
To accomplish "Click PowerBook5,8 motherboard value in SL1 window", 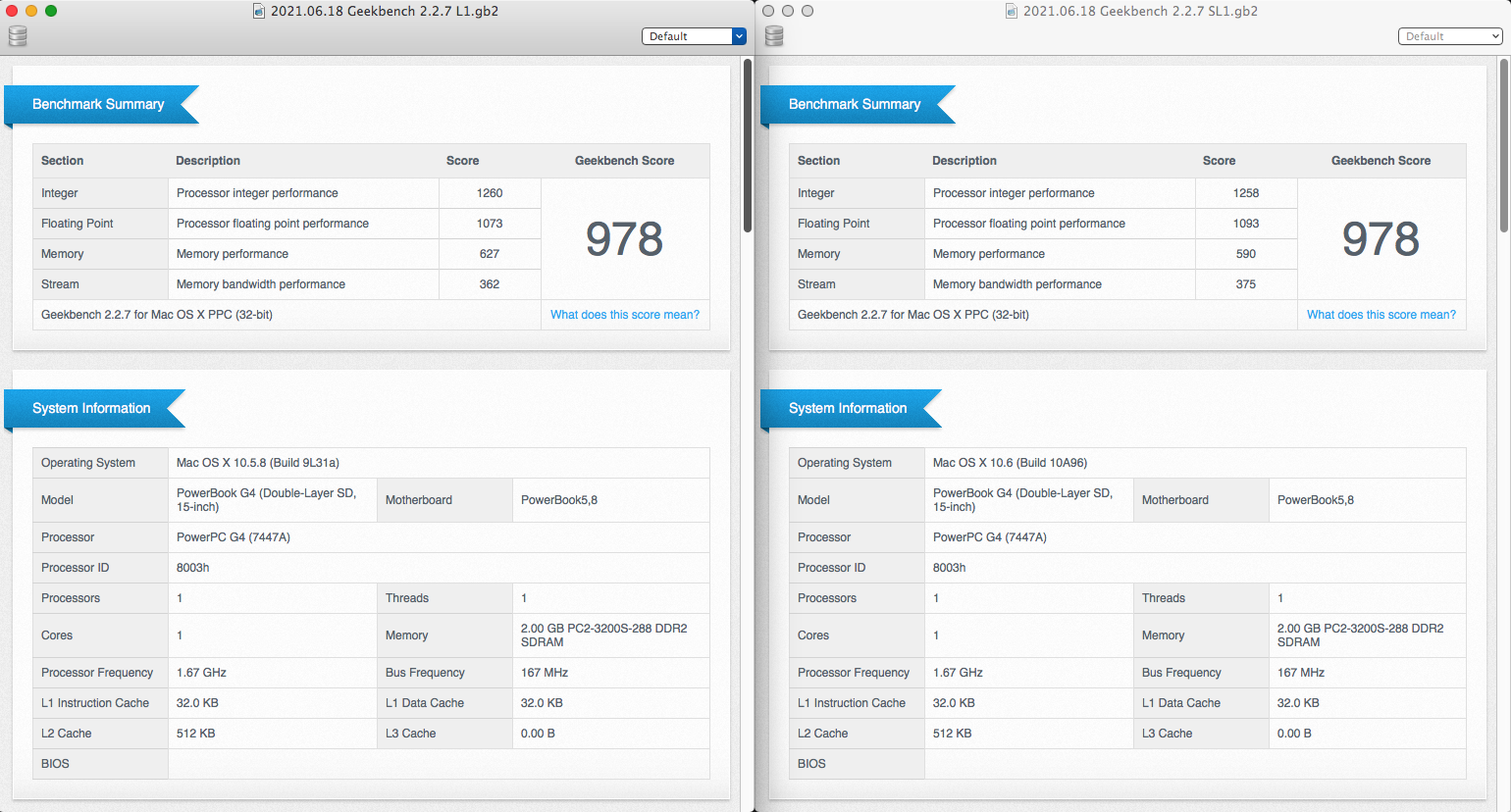I will click(x=1316, y=500).
